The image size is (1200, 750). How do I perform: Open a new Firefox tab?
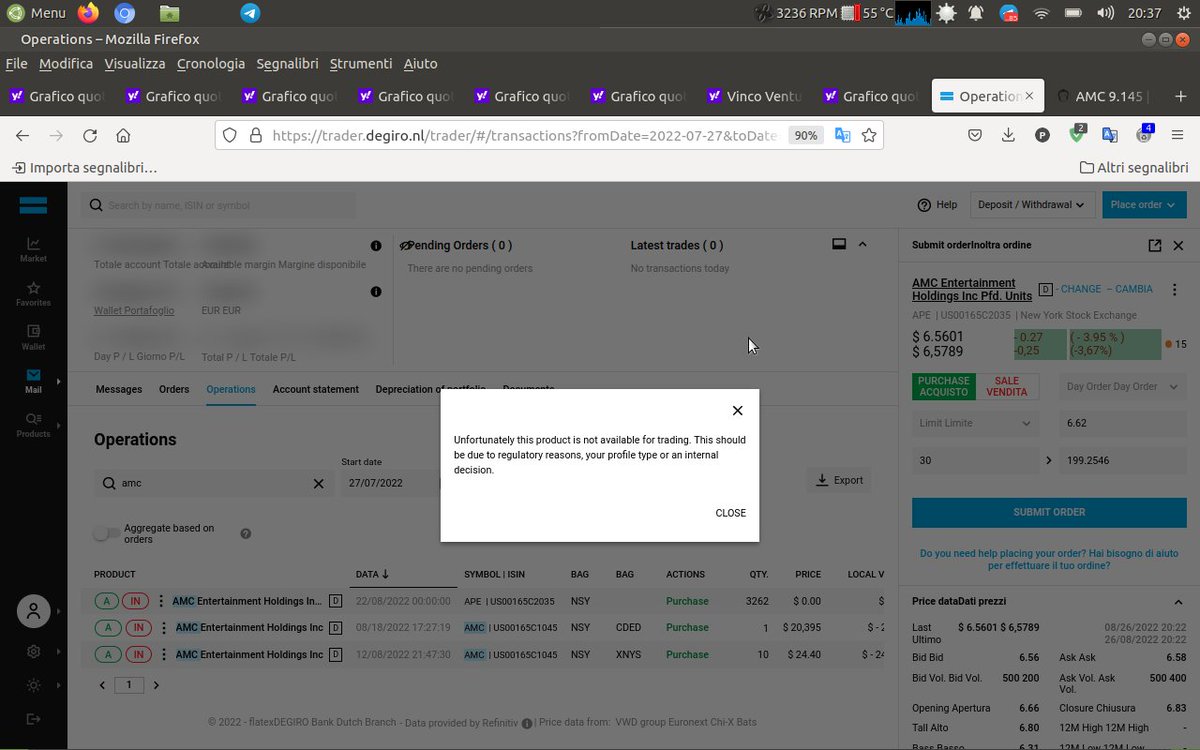click(1181, 96)
